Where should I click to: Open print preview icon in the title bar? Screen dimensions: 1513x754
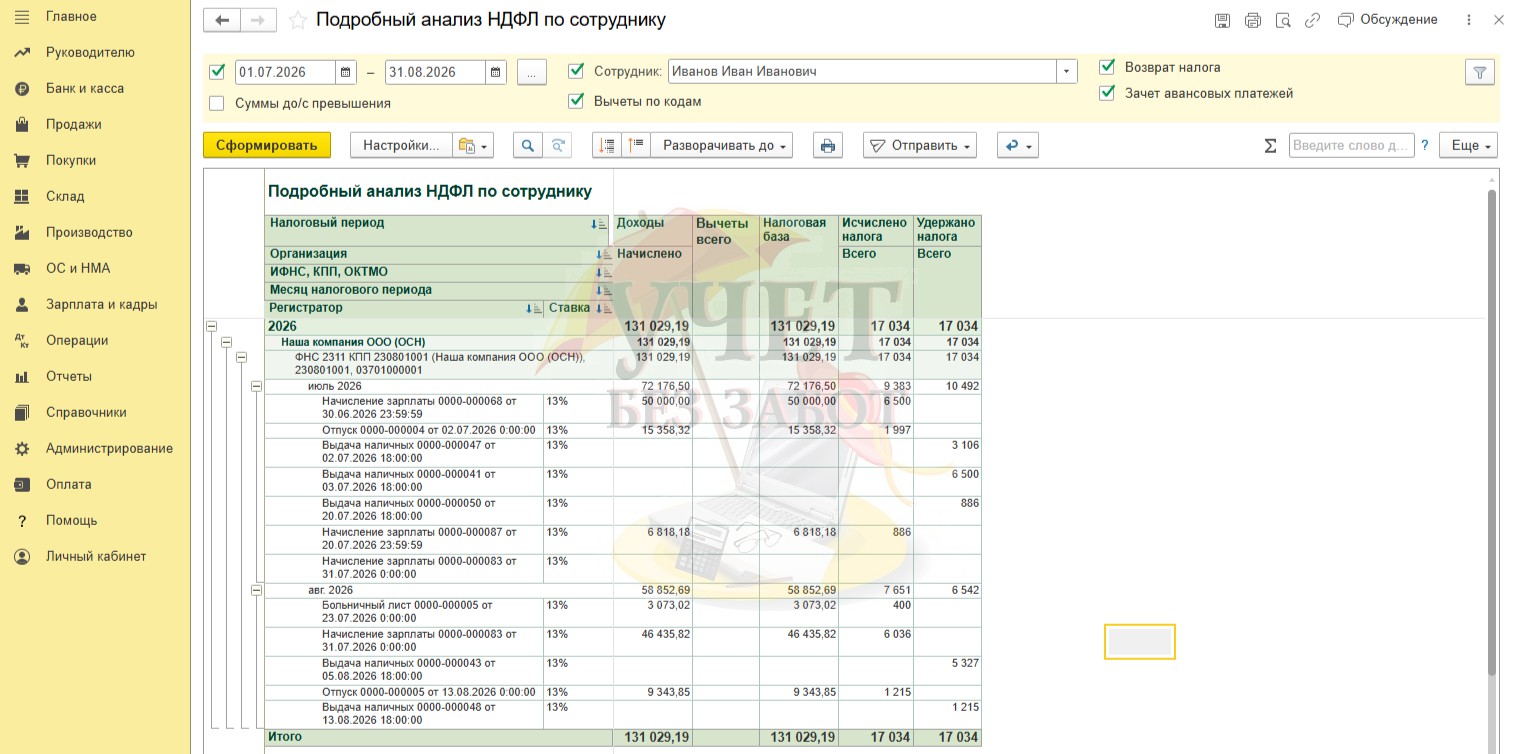1283,20
